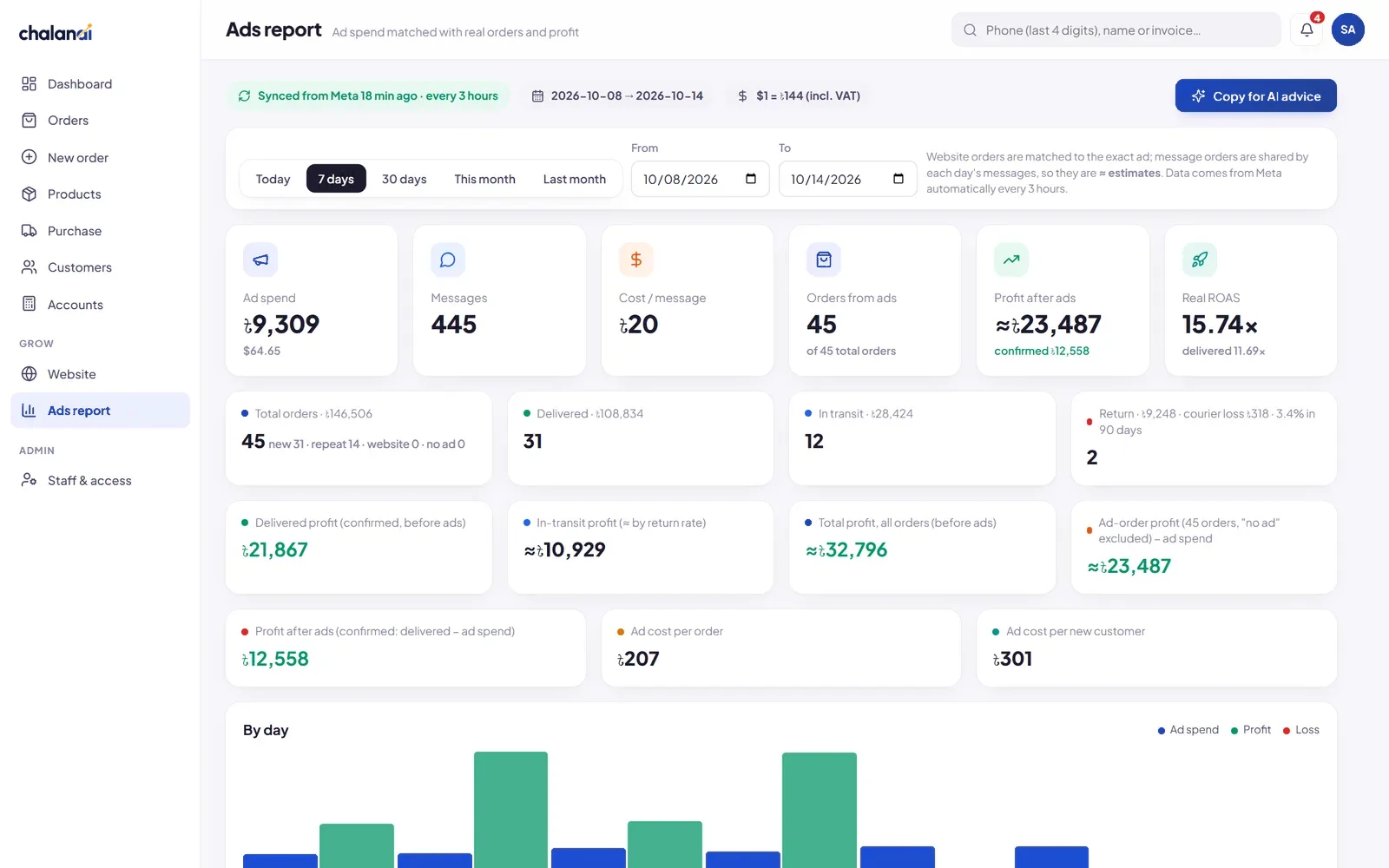Open Accounts in the sidebar
Viewport: 1389px width, 868px height.
tap(100, 305)
